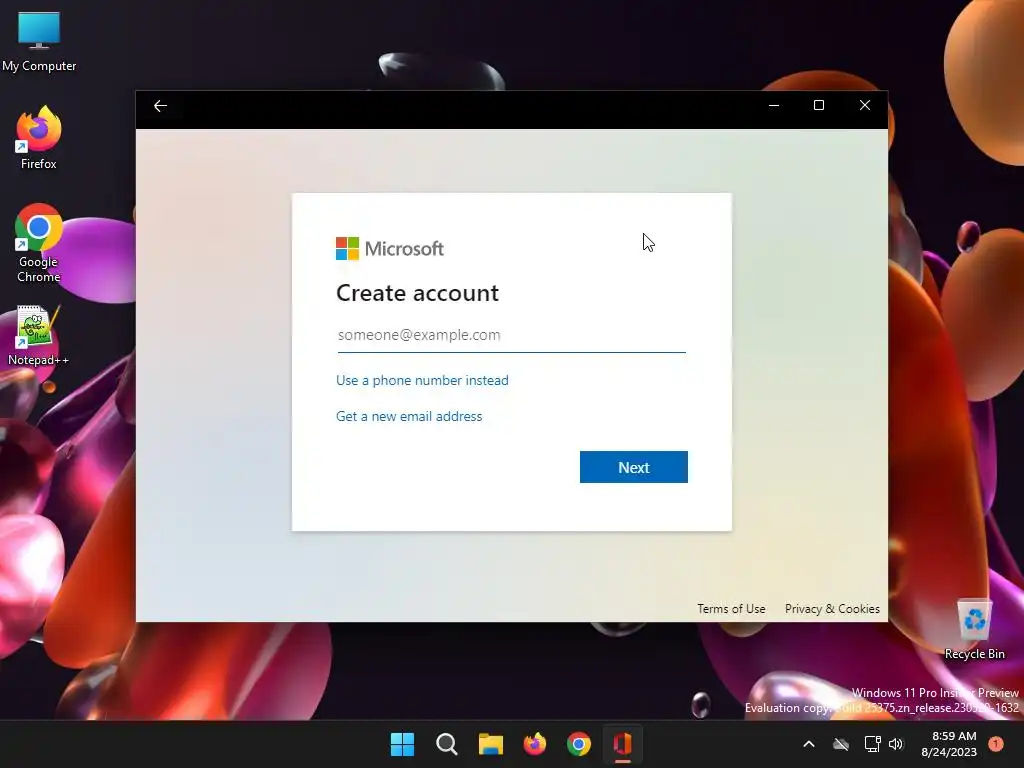Click the email address input field

[511, 335]
